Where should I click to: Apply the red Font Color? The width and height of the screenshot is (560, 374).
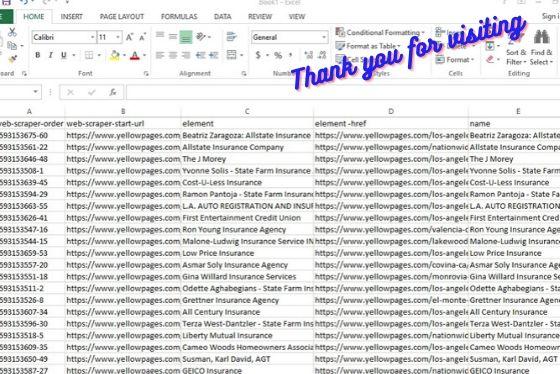(135, 55)
